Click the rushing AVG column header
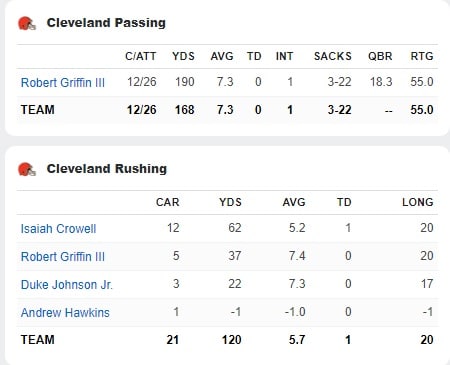 coord(294,202)
